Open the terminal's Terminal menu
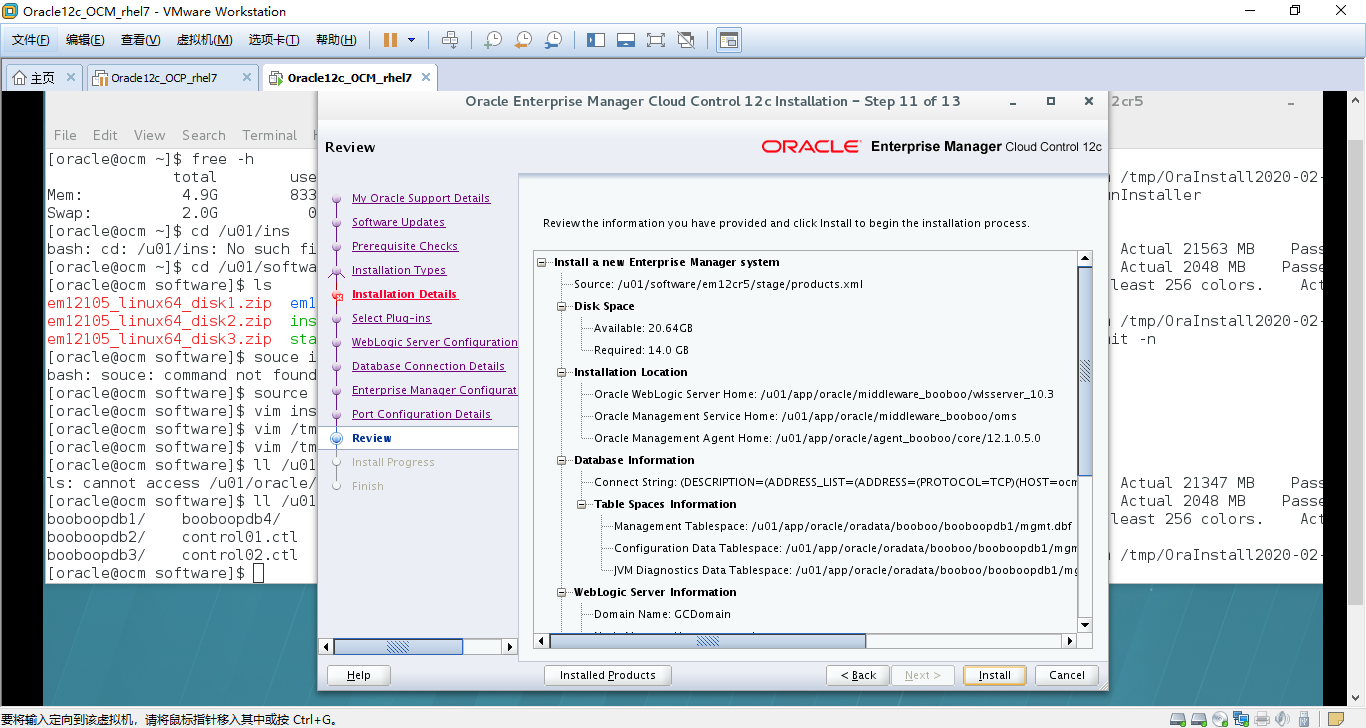Screen dimensions: 1366x728 point(269,135)
